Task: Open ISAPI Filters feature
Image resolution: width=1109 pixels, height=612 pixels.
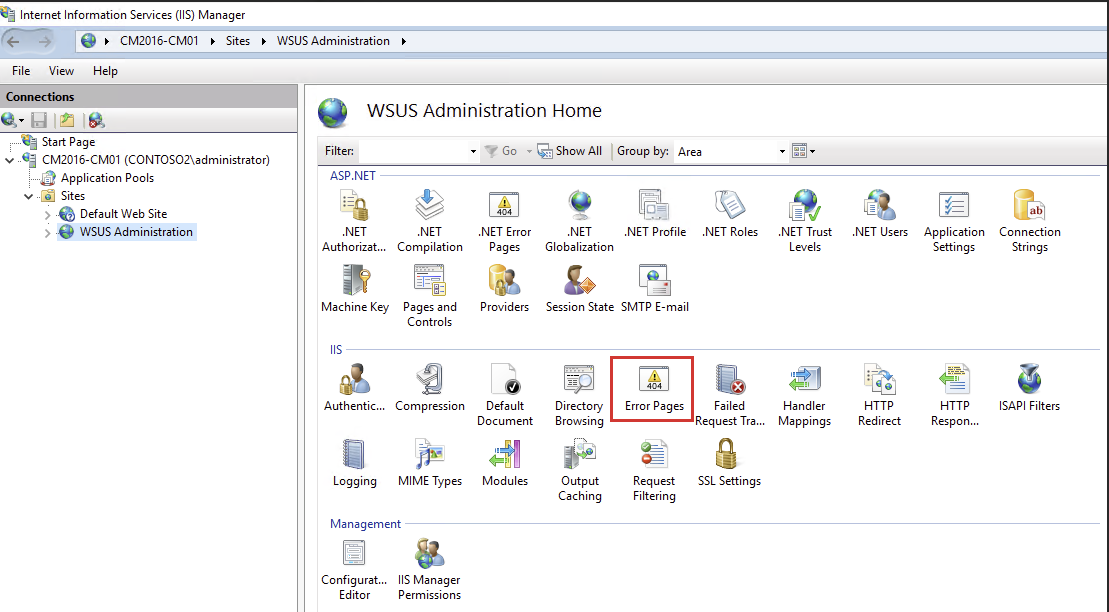Action: coord(1029,388)
